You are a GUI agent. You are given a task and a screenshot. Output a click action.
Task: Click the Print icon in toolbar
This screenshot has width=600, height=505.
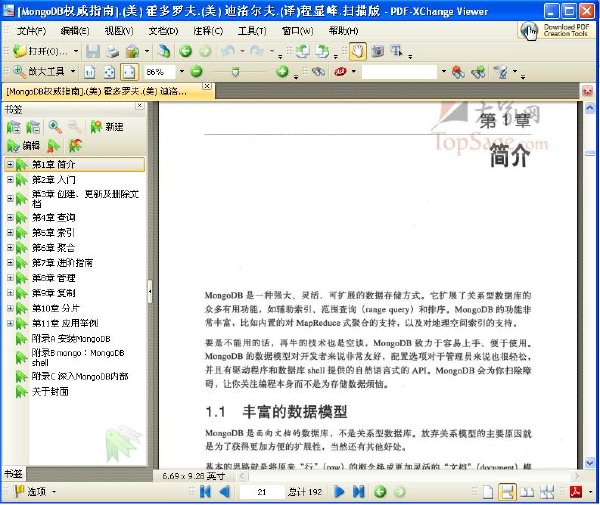click(x=112, y=51)
